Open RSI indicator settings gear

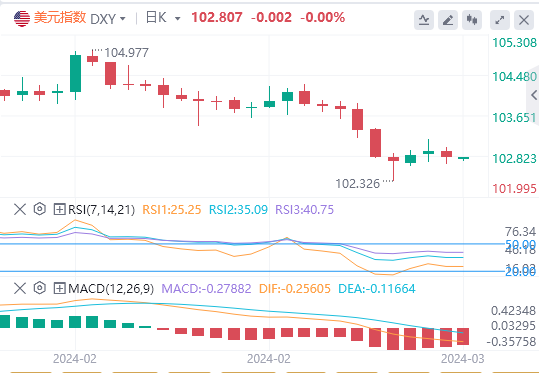point(40,209)
